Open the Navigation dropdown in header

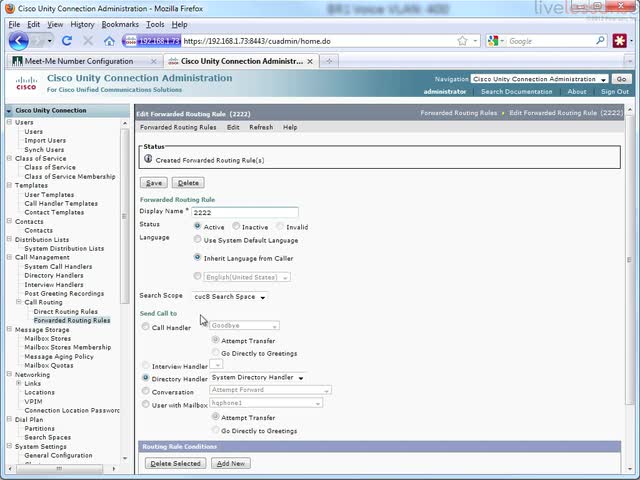539,79
